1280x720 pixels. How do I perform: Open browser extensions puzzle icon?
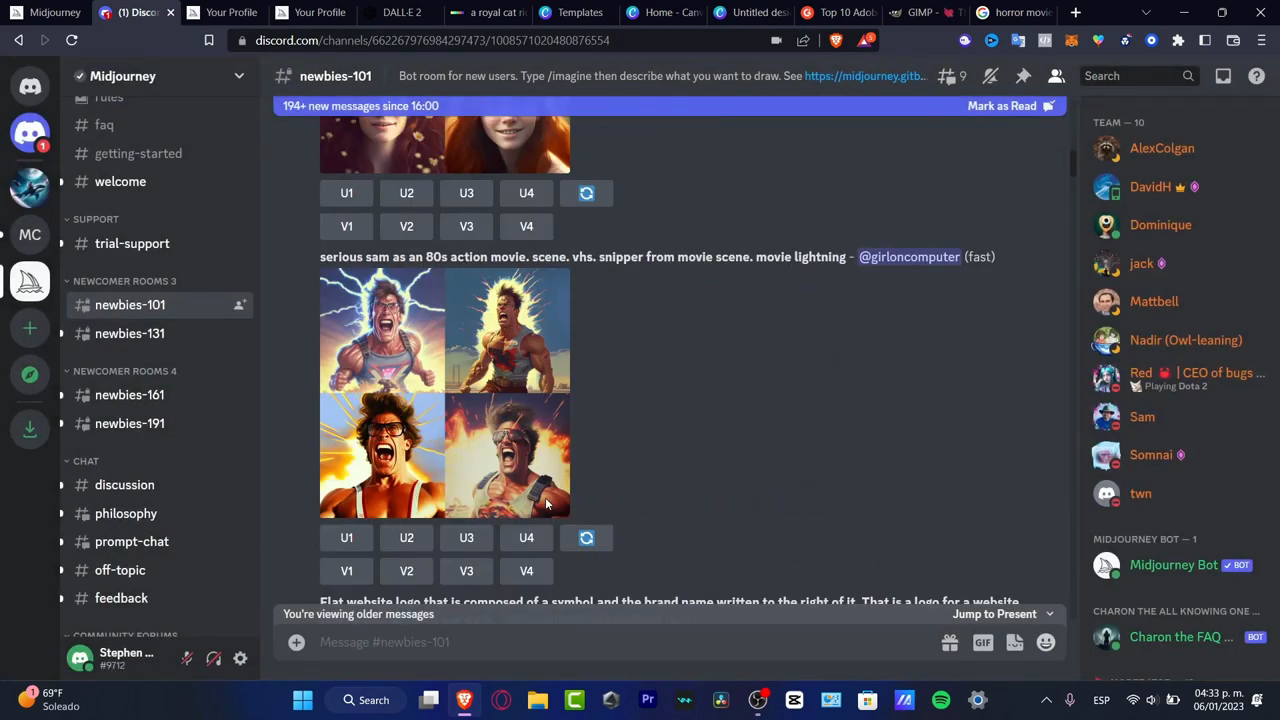click(x=1178, y=40)
